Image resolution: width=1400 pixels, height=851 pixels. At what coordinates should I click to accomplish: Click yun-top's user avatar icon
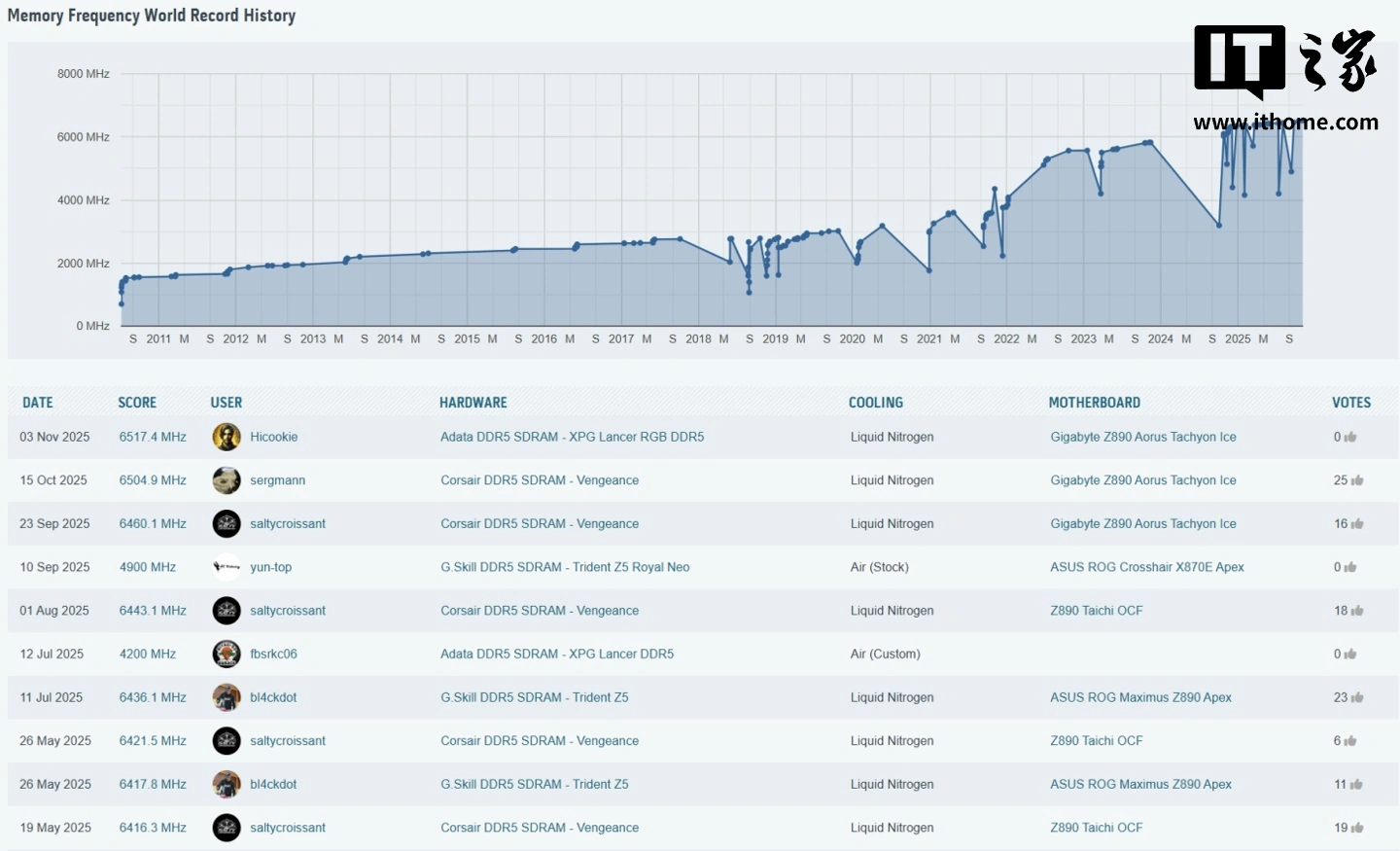tap(227, 567)
